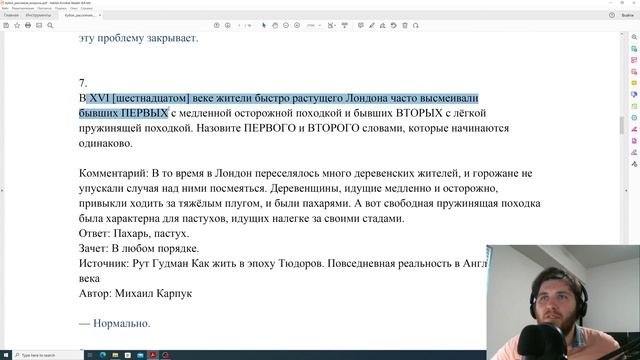Select the arrow selection tool
Screen dimensions: 640x360
point(264,25)
